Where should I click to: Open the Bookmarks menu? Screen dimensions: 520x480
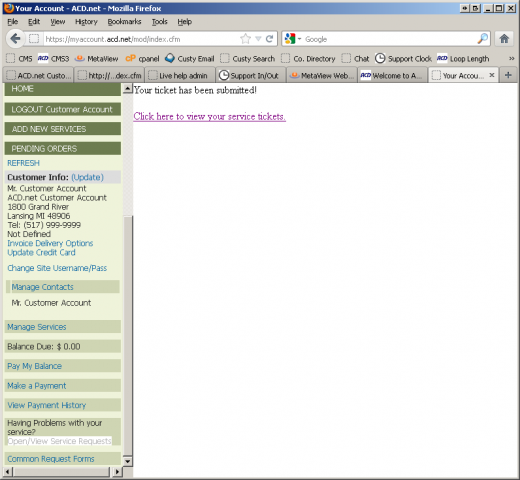124,22
